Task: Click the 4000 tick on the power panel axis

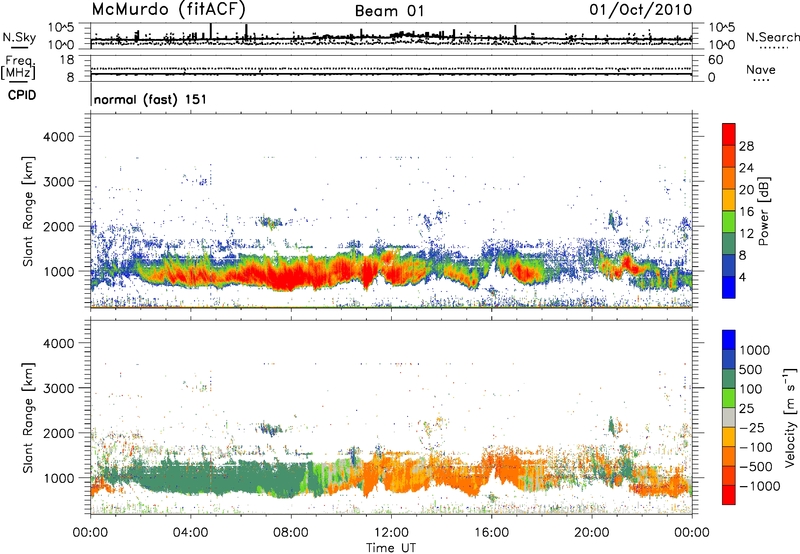Action: 59,137
